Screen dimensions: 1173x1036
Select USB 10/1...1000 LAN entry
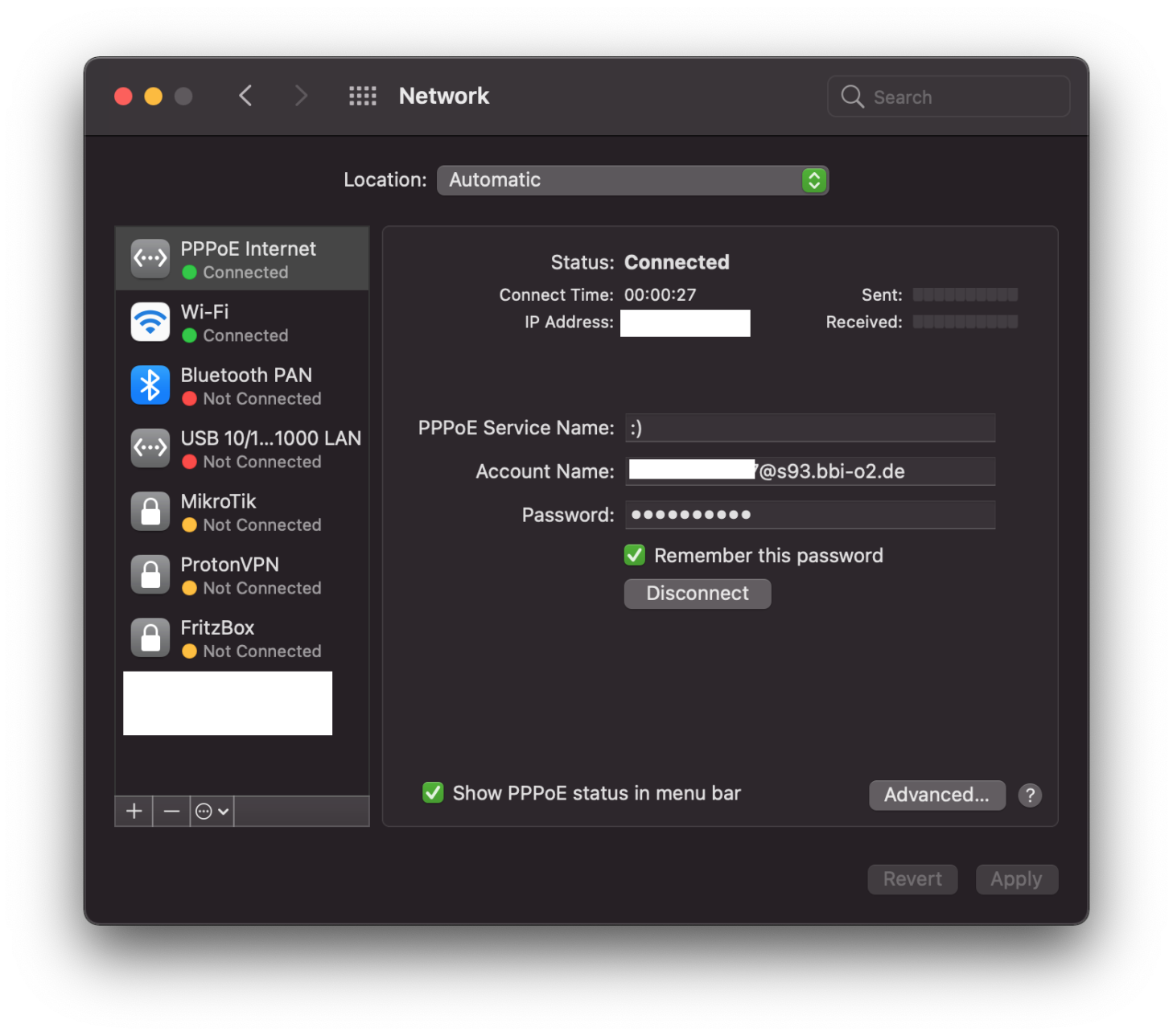tap(242, 448)
